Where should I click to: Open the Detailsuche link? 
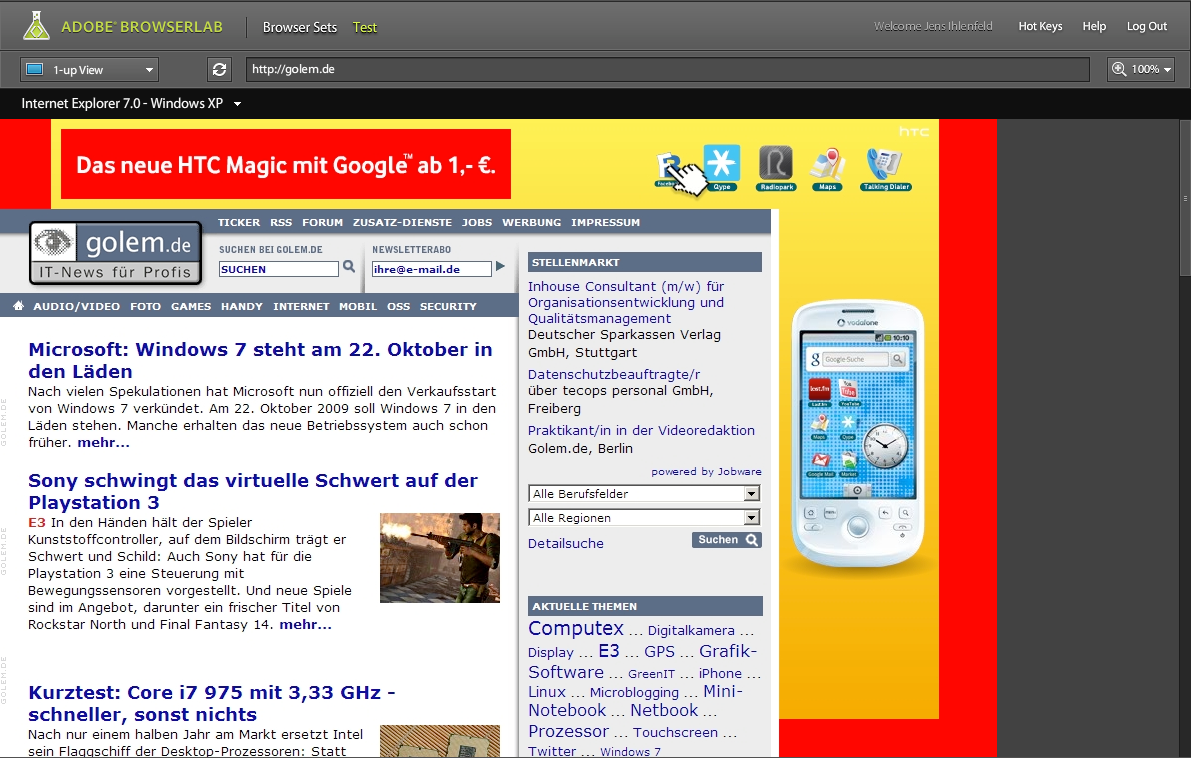566,543
